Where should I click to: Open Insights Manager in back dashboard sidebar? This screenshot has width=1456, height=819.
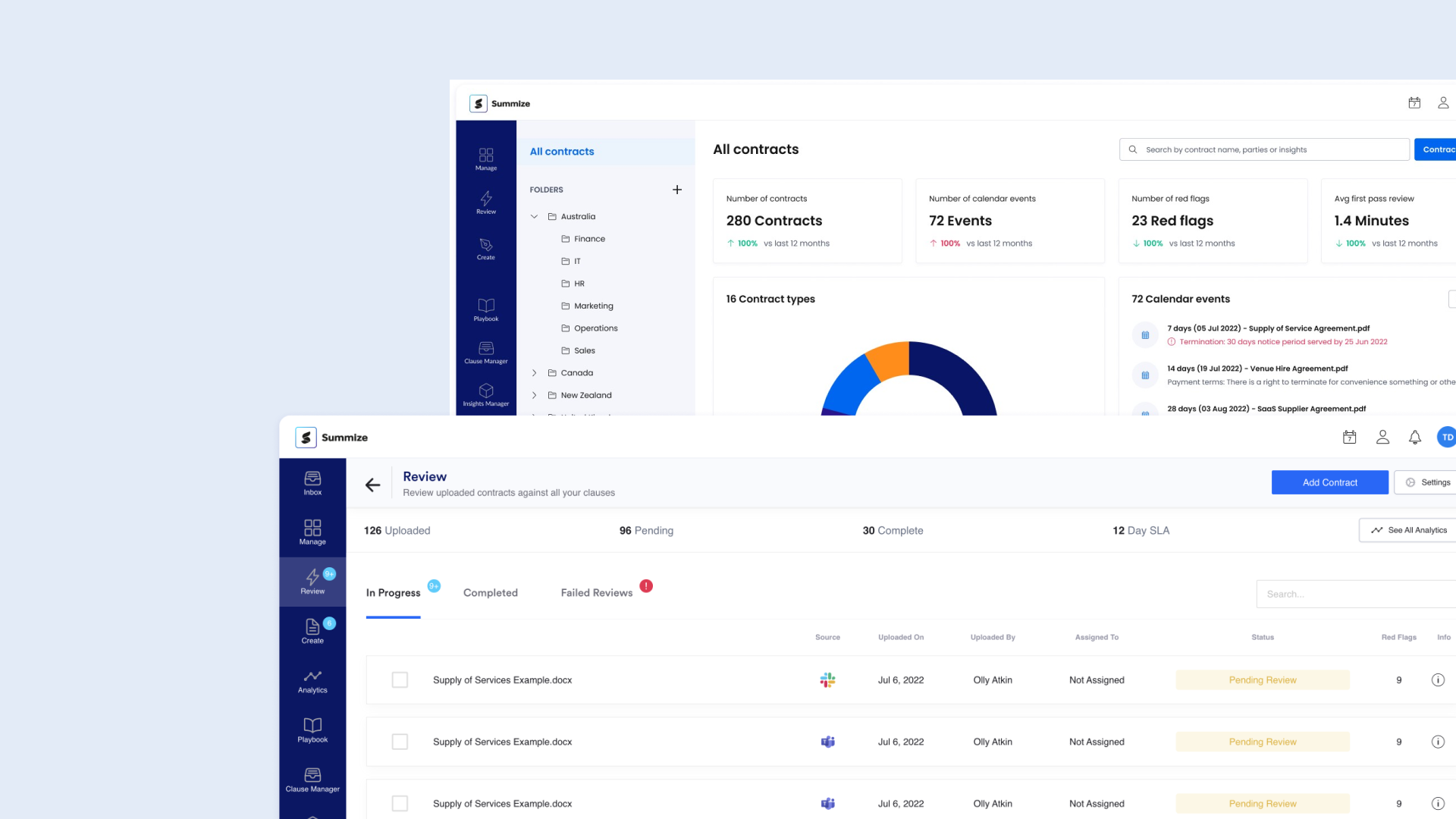click(x=486, y=395)
